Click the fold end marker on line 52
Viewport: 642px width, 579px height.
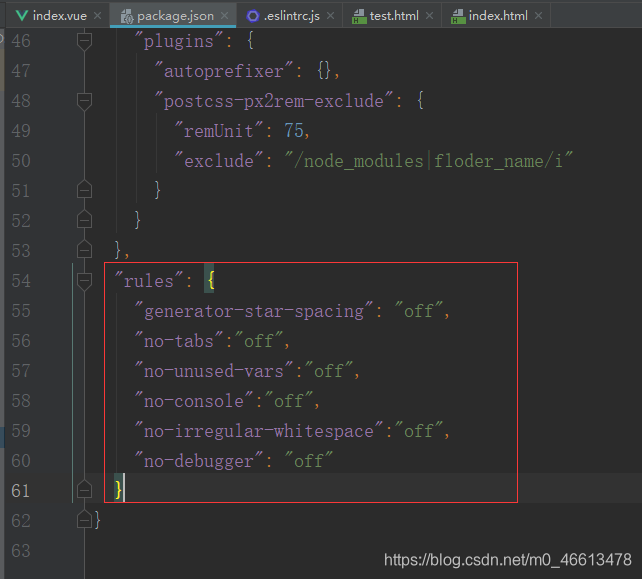coord(84,219)
